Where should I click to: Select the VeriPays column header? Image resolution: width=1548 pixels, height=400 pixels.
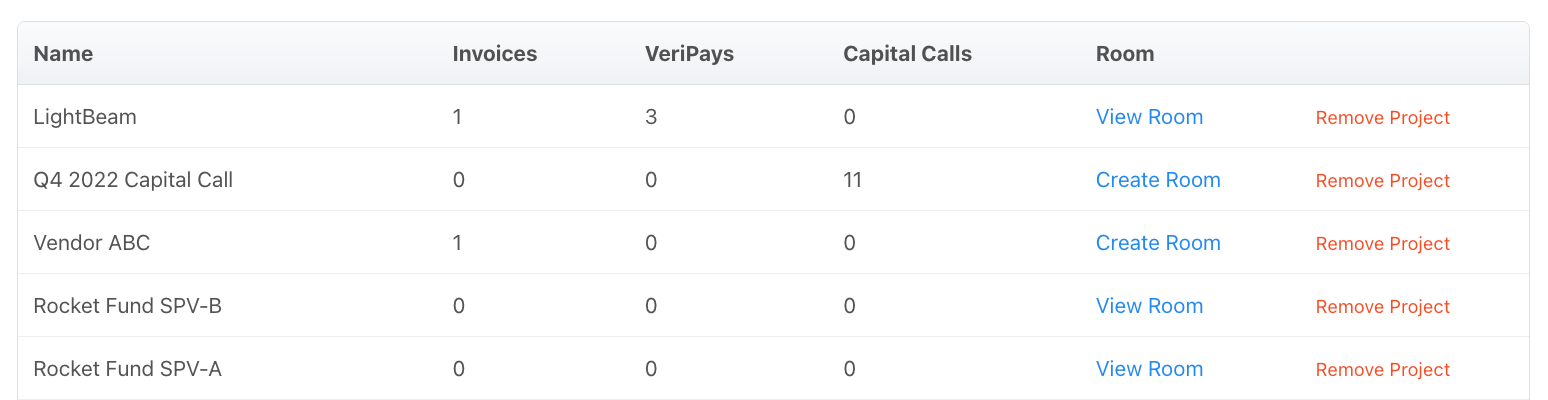[x=689, y=54]
